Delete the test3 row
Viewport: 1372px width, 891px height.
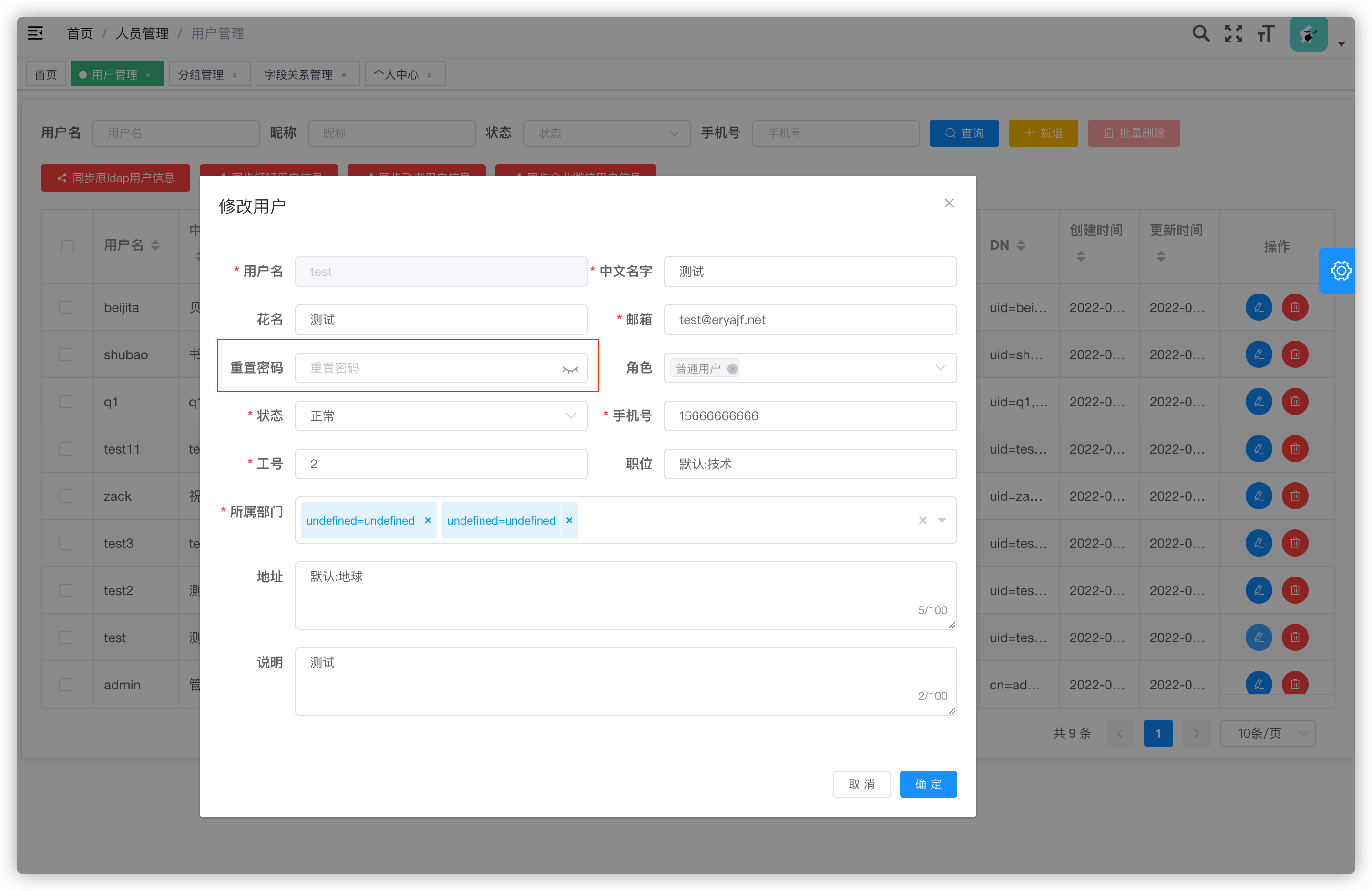coord(1295,543)
